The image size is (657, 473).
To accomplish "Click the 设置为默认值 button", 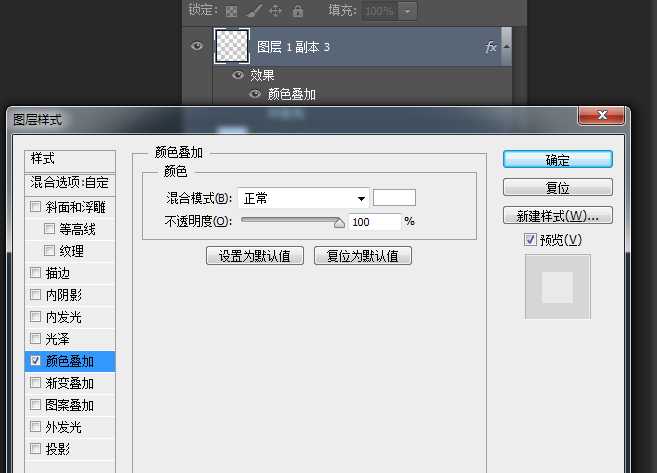I will click(x=255, y=256).
